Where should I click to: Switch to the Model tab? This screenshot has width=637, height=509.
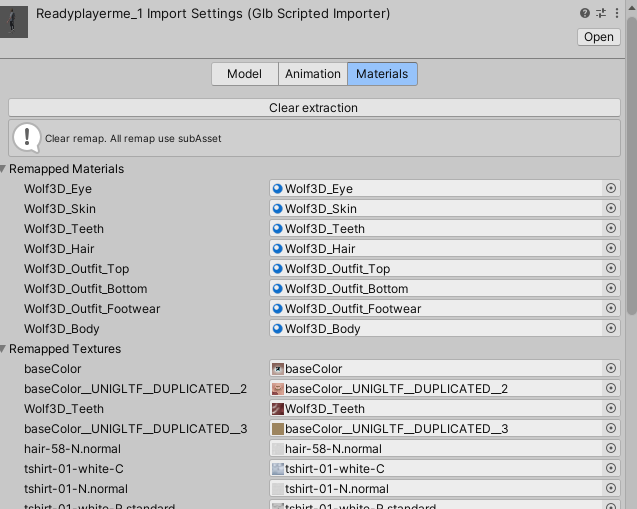(245, 74)
